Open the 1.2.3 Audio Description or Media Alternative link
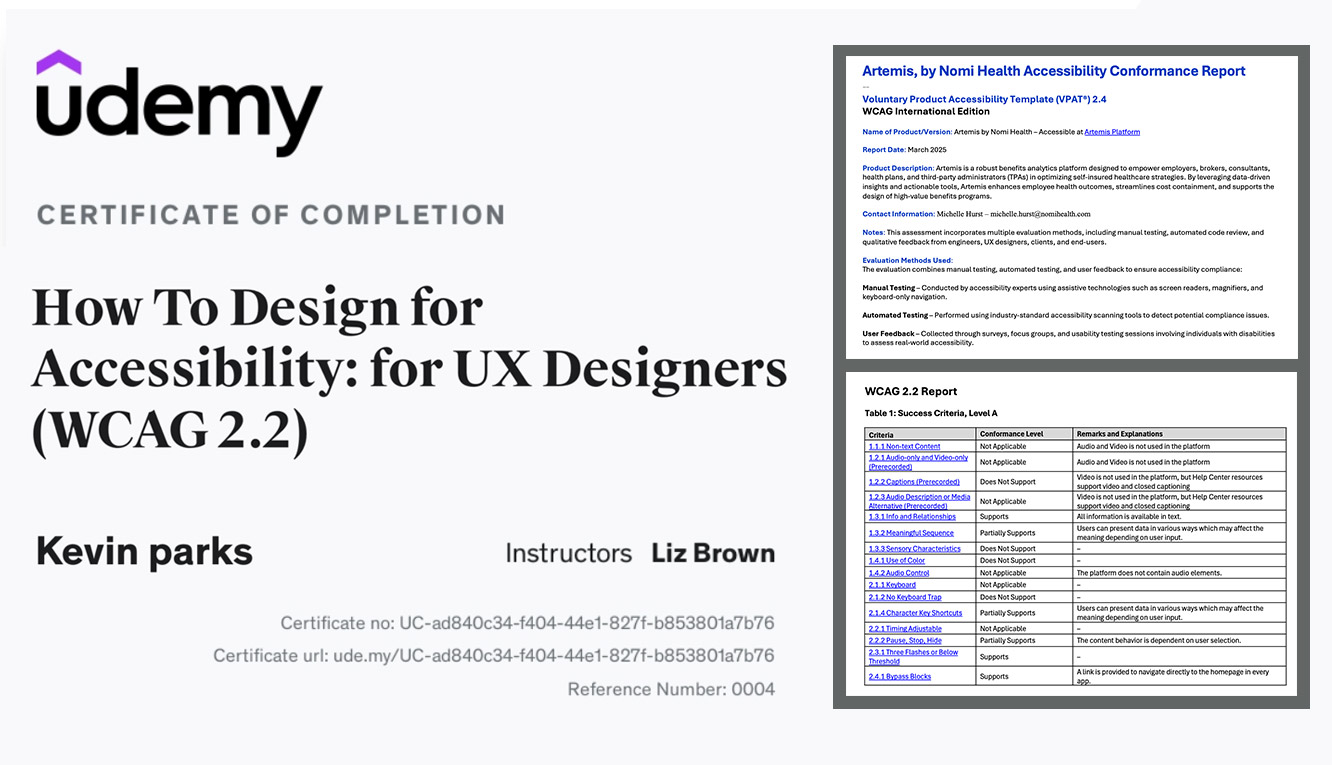 click(919, 501)
